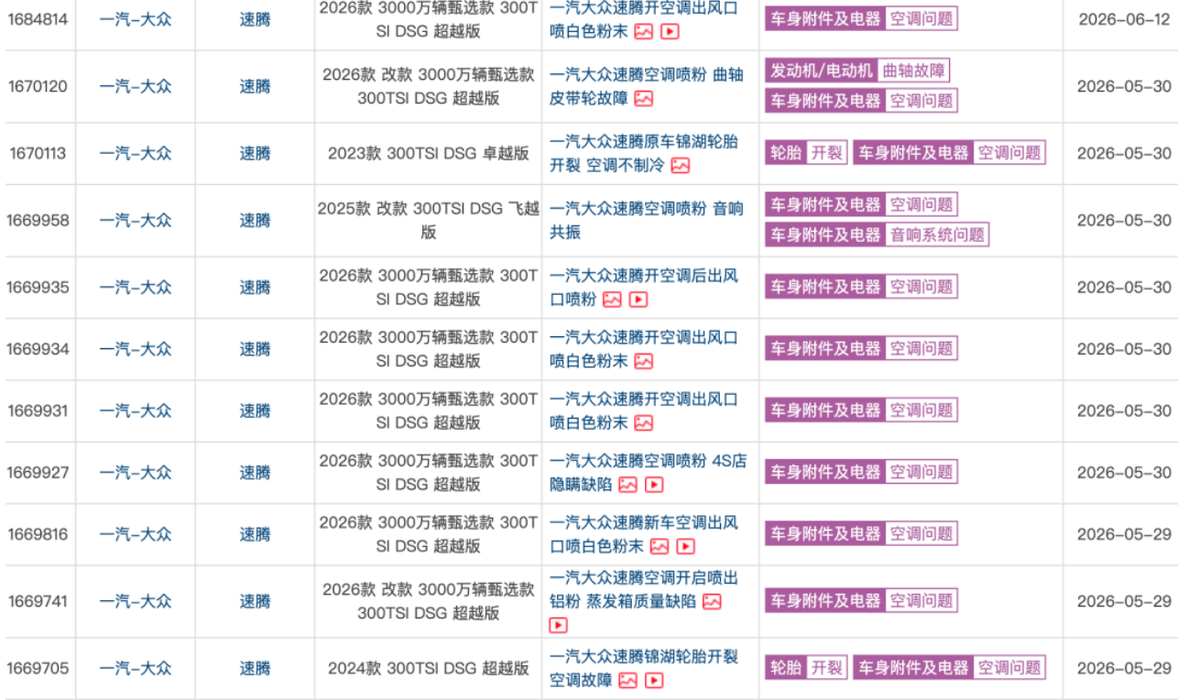View image icon in row 1669705 title

click(627, 680)
